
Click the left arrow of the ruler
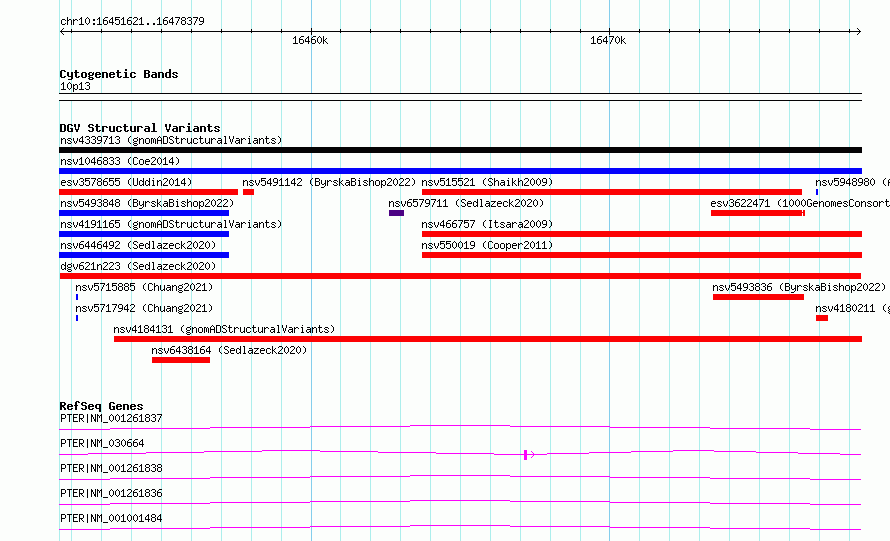[63, 31]
